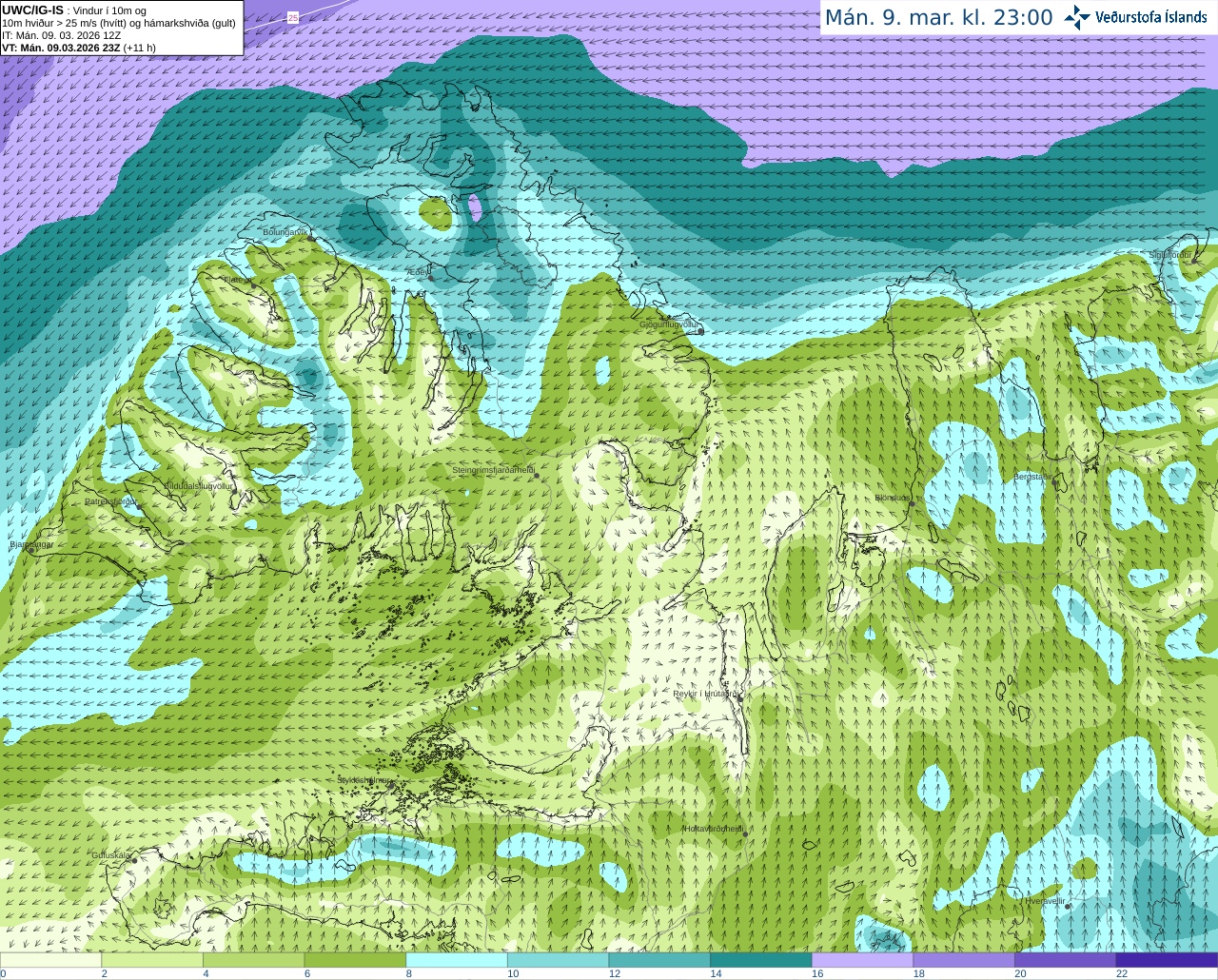Click the 8–10 m/s cyan legend swatch
Screen dimensions: 1218x980
[457, 960]
